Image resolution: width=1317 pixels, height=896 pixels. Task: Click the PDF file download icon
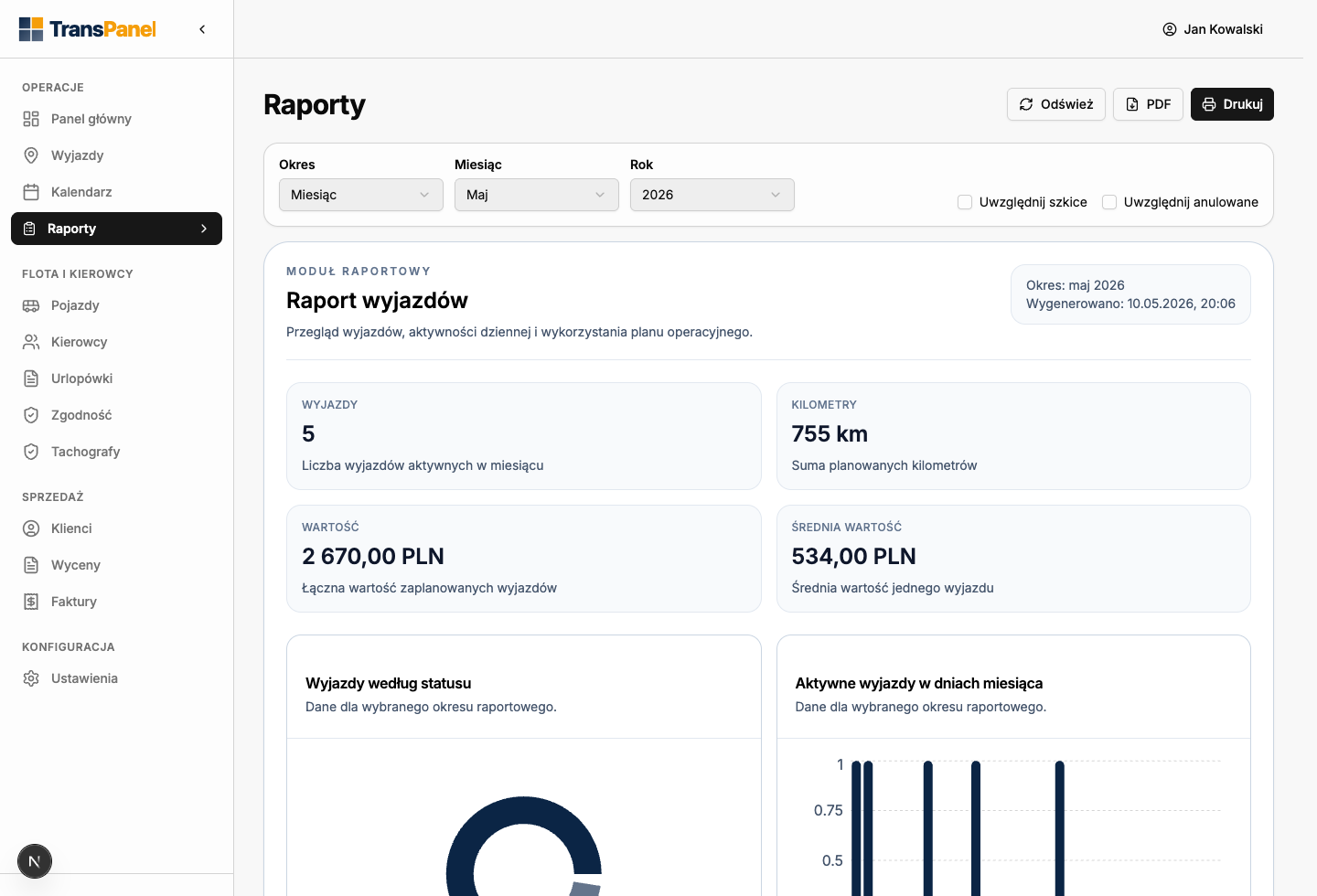tap(1132, 104)
